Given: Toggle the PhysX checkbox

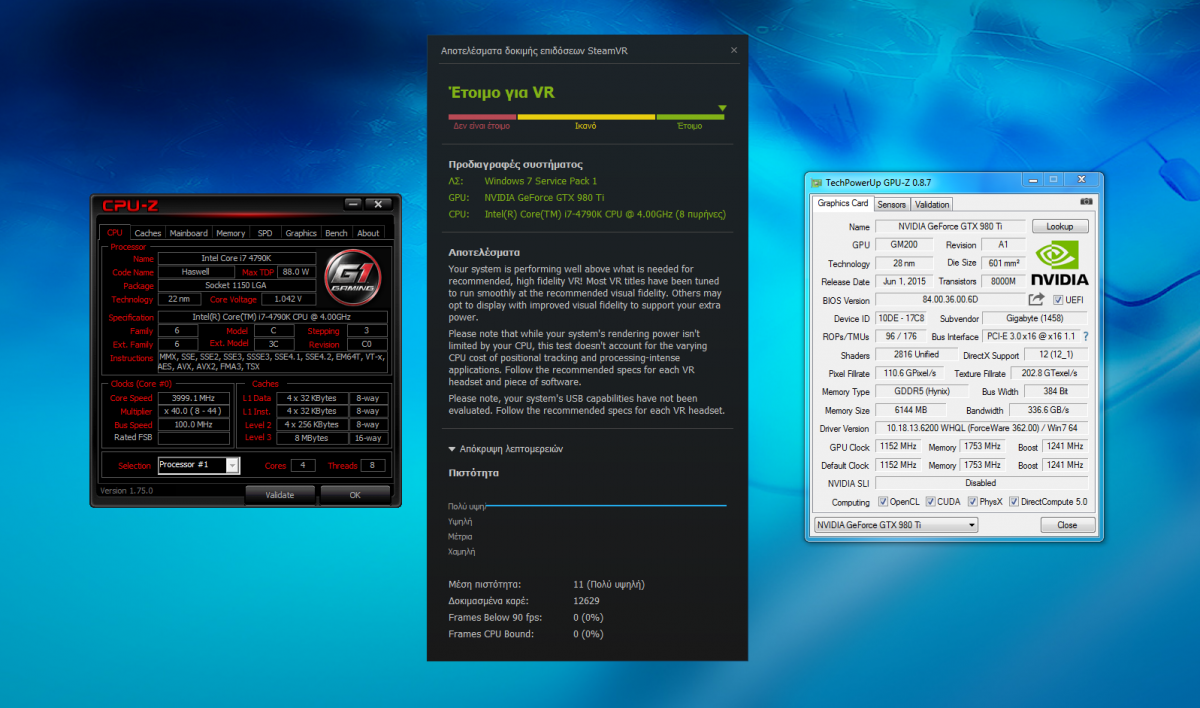Looking at the screenshot, I should pyautogui.click(x=974, y=502).
